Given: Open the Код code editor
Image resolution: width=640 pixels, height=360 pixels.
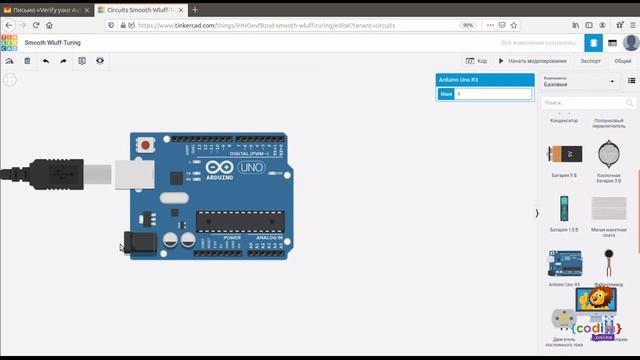Looking at the screenshot, I should click(476, 61).
